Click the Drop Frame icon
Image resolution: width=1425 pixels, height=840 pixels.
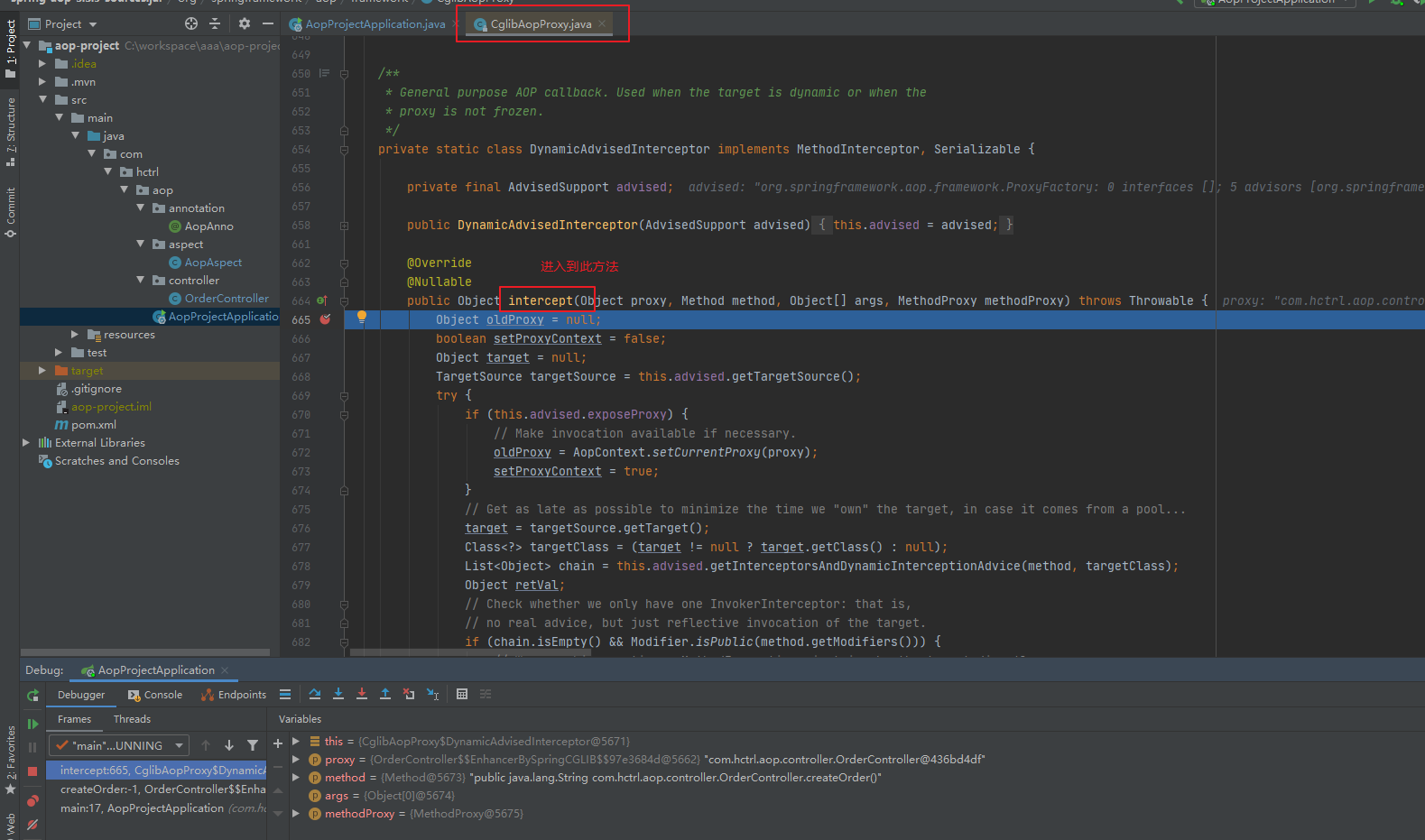[409, 694]
